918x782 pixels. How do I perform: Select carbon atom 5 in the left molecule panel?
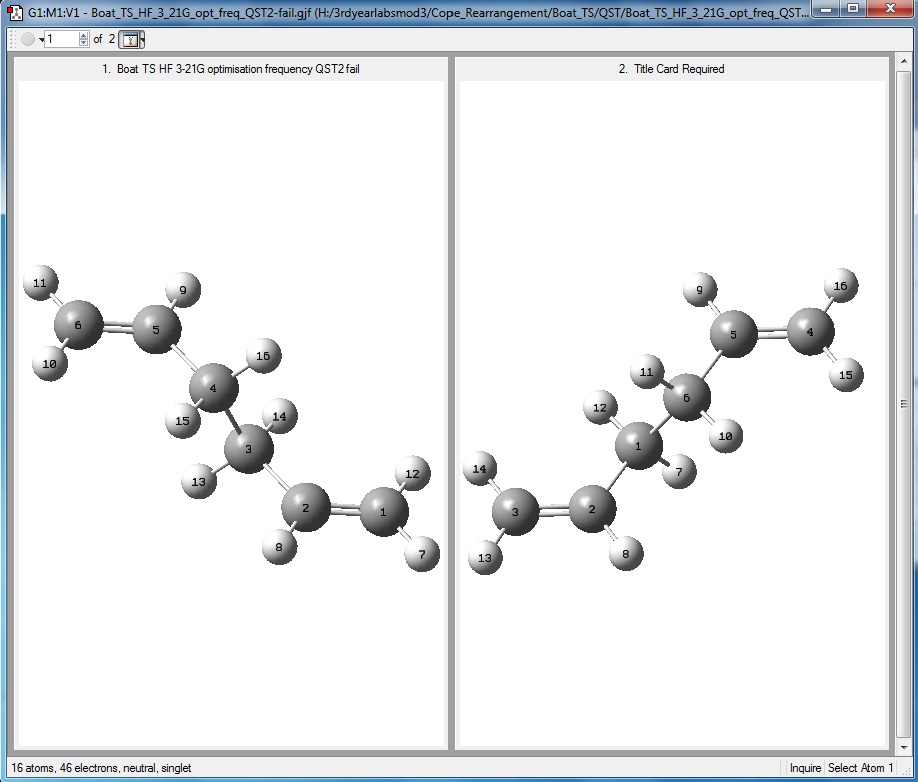(156, 330)
